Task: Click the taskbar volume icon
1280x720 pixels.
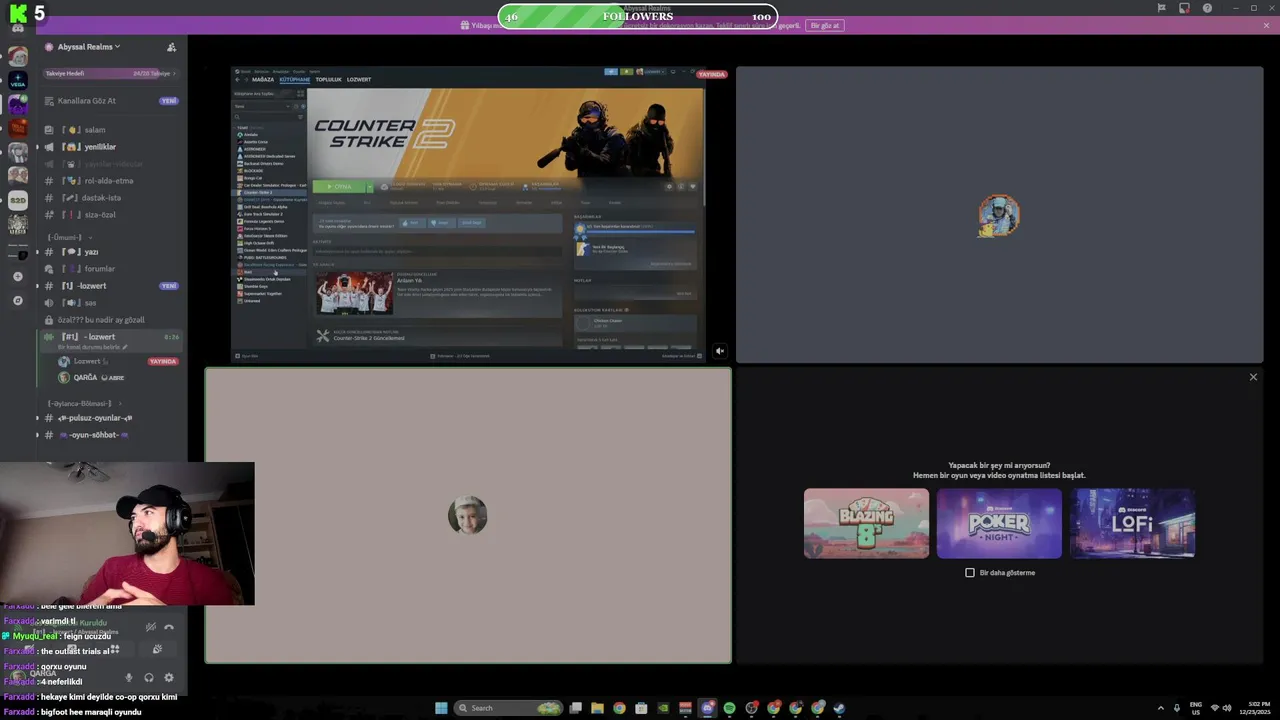Action: 1227,708
